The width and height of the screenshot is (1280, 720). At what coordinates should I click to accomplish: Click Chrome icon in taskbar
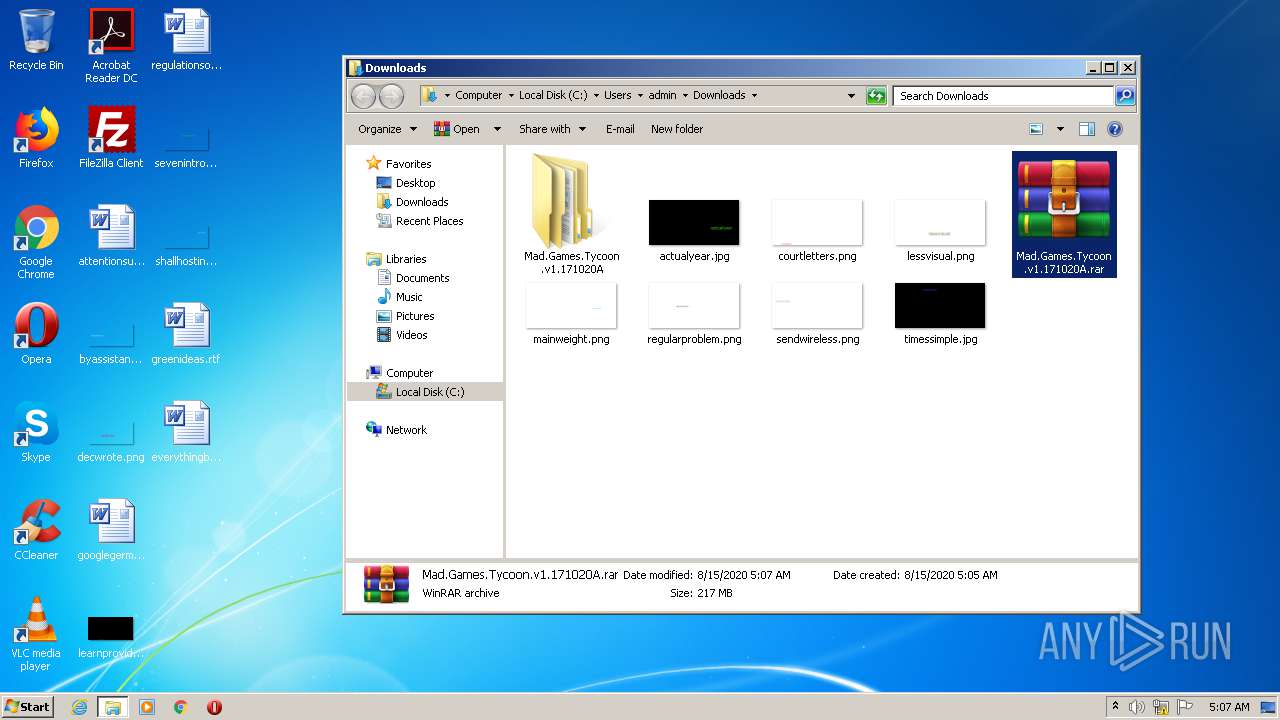(x=181, y=707)
